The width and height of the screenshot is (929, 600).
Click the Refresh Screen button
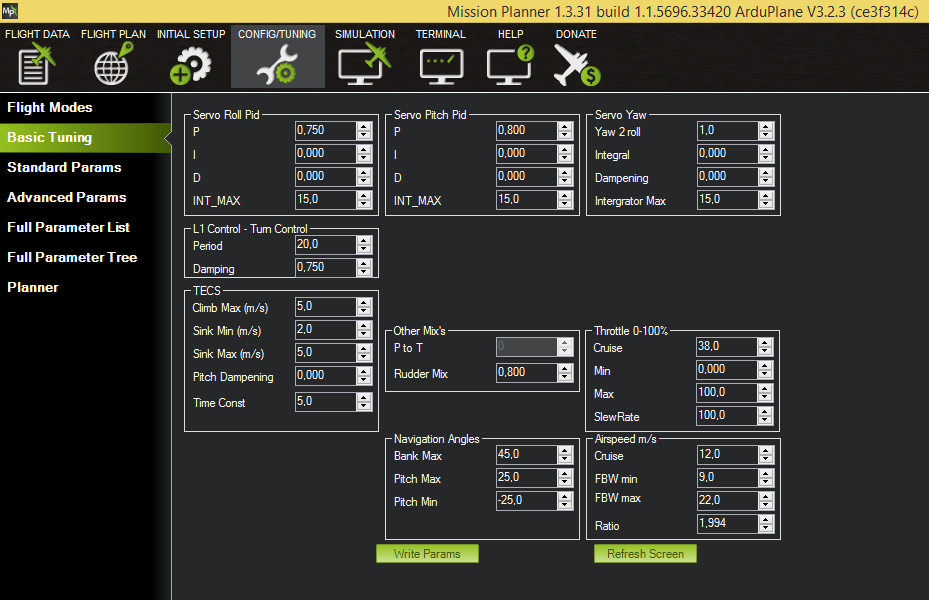(645, 554)
